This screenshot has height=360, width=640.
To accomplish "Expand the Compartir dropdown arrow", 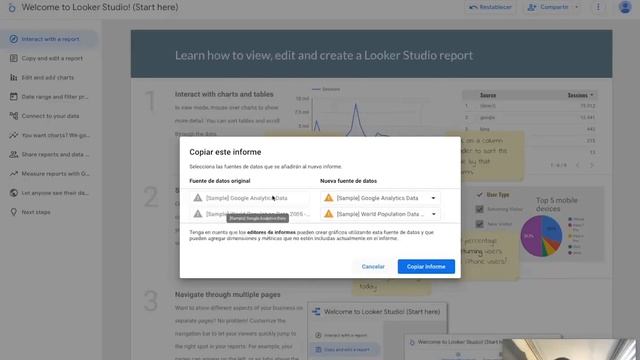I will [x=577, y=7].
